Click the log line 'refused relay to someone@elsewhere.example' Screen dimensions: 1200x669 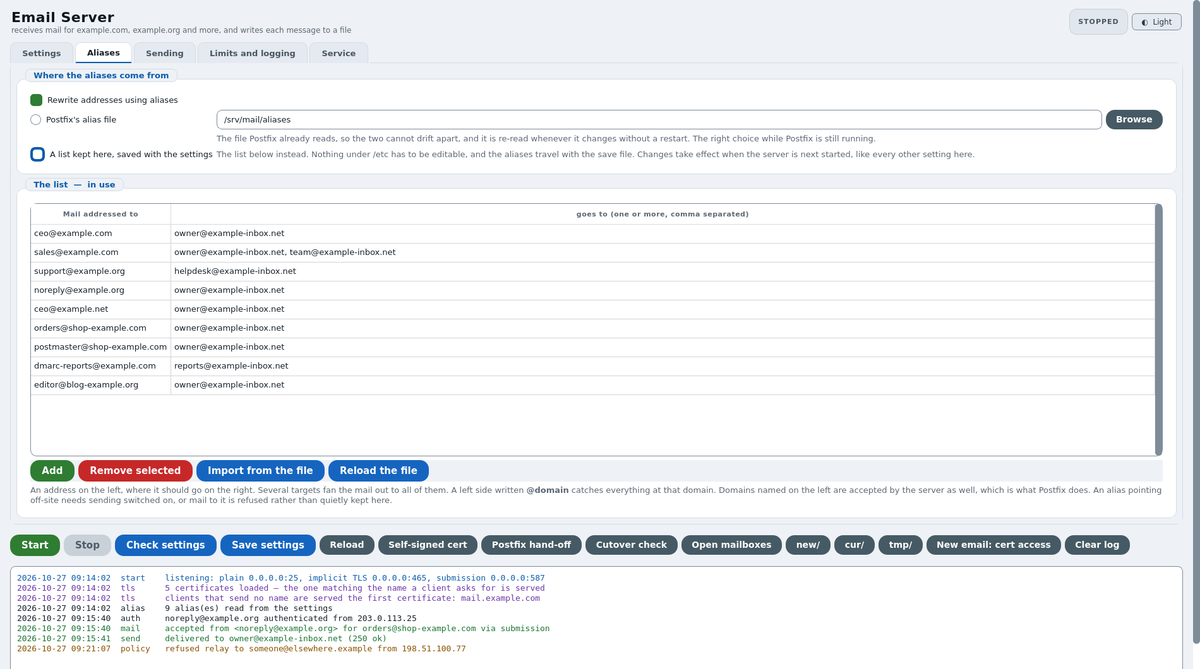click(x=241, y=648)
